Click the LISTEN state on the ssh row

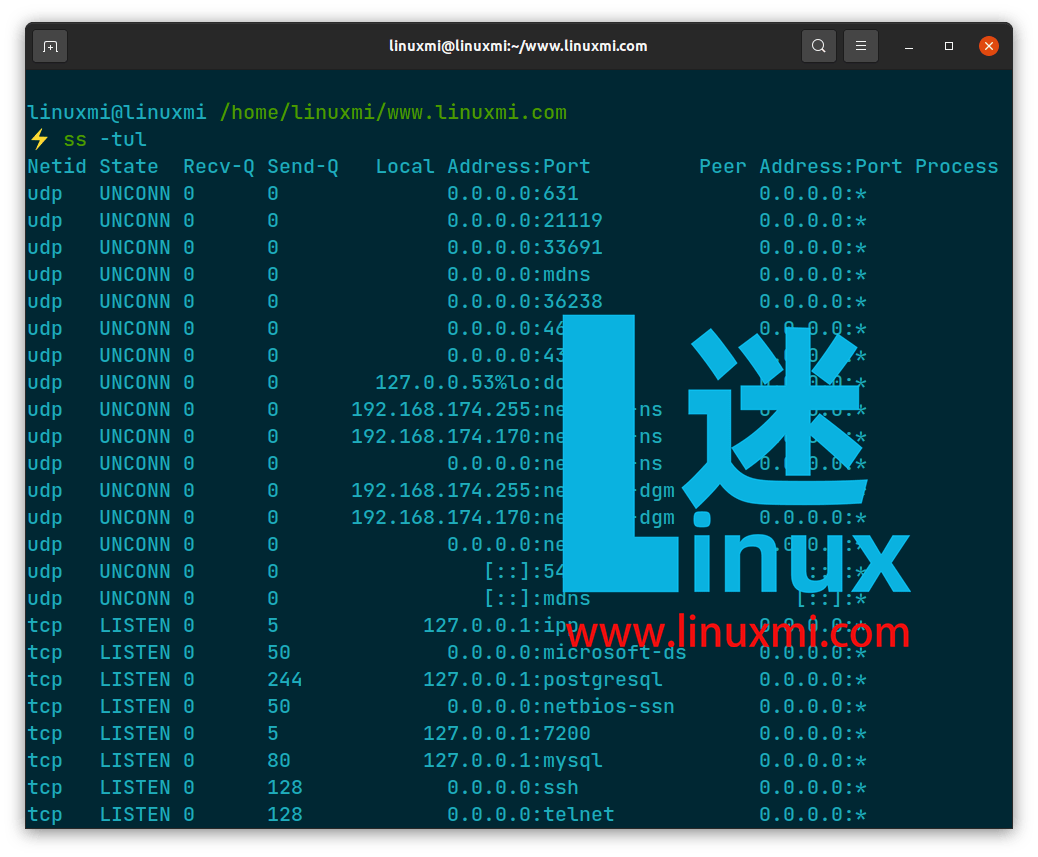(135, 788)
